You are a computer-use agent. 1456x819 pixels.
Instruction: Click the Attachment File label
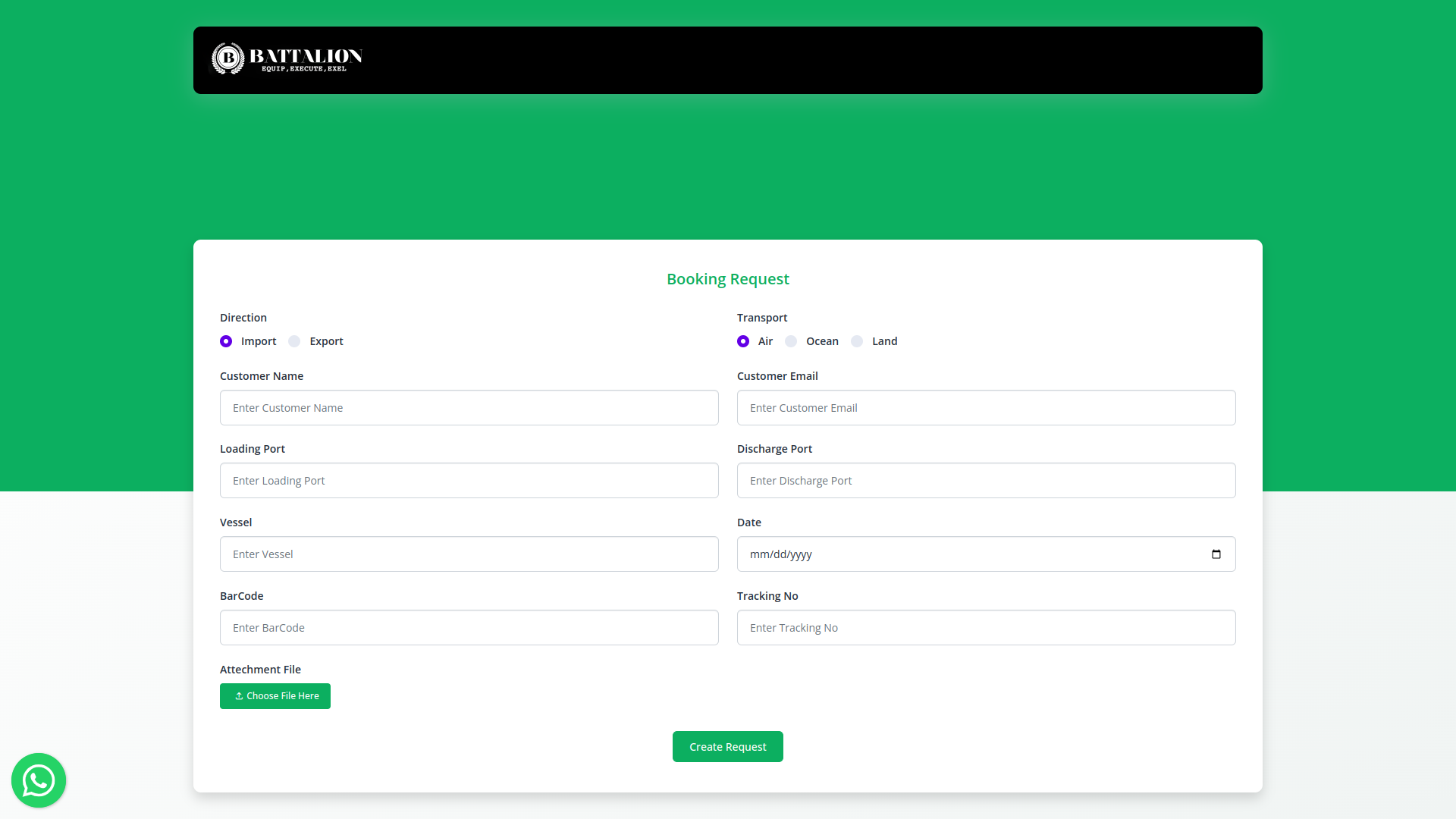click(260, 670)
